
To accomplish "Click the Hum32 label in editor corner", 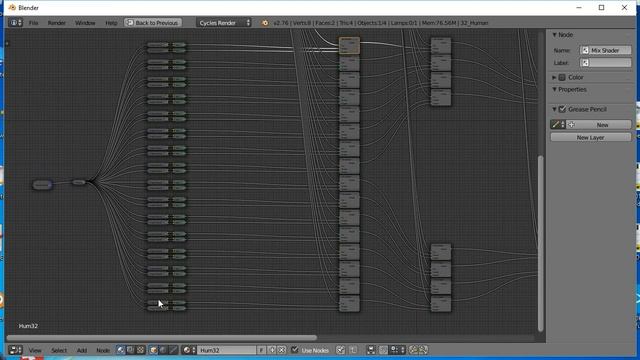I will point(28,326).
